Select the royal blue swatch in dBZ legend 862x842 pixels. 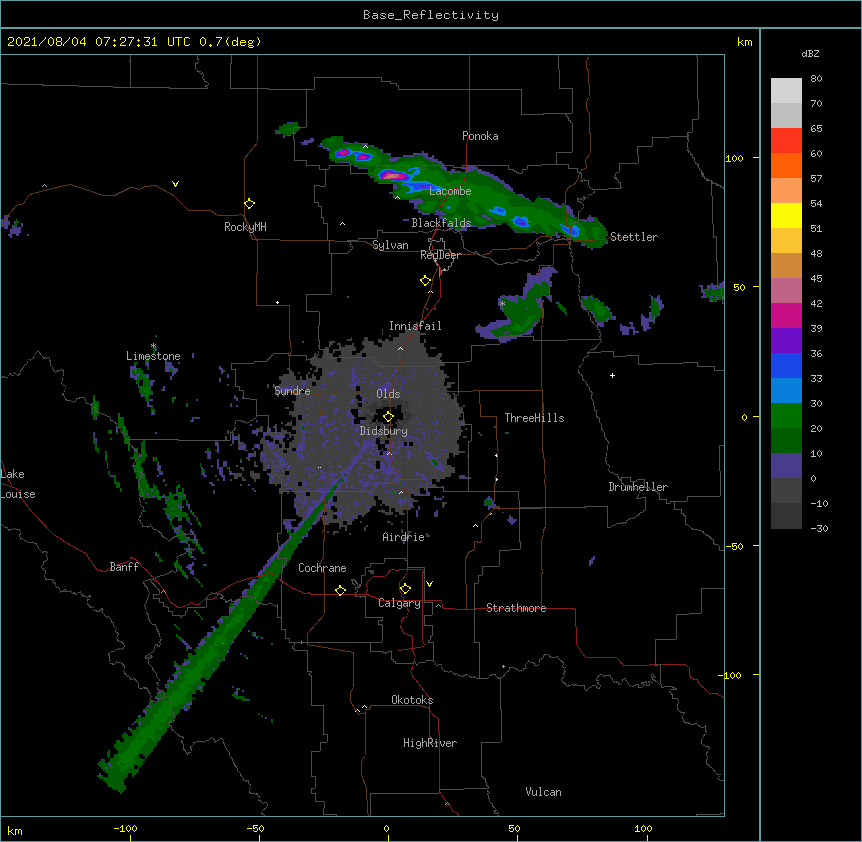point(786,365)
